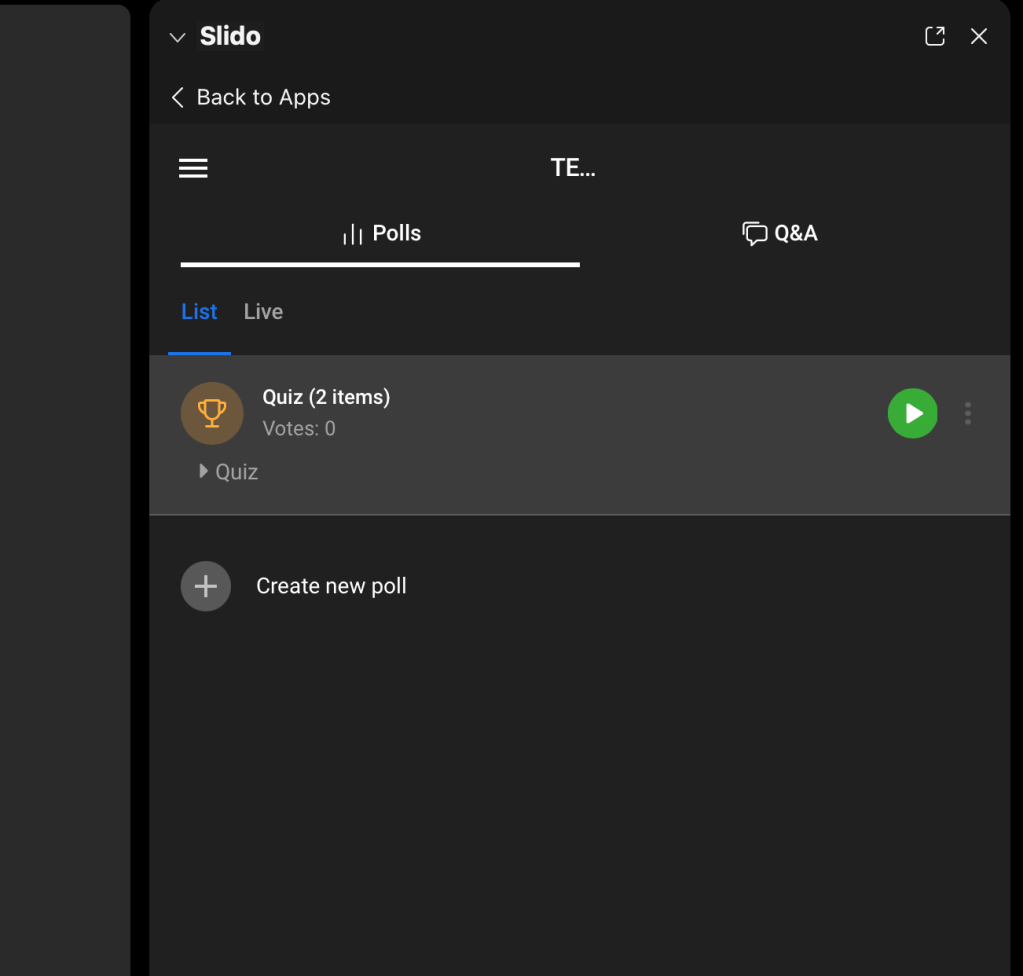Close the Slido side panel
Screen dimensions: 1023x976
tap(979, 36)
